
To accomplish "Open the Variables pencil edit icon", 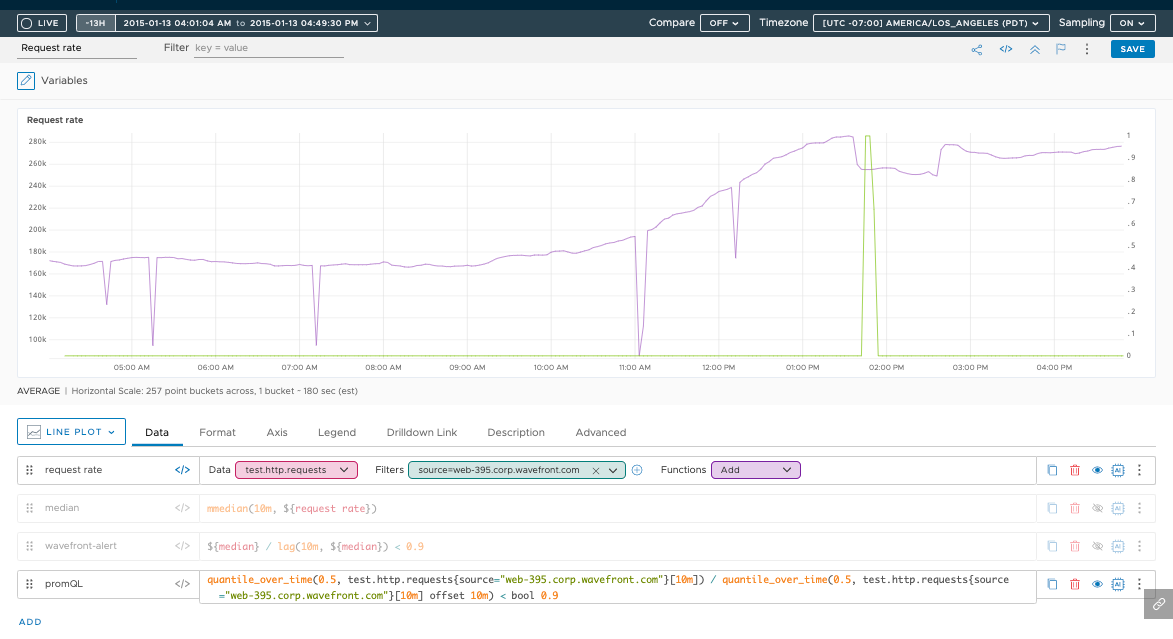I will pyautogui.click(x=26, y=81).
